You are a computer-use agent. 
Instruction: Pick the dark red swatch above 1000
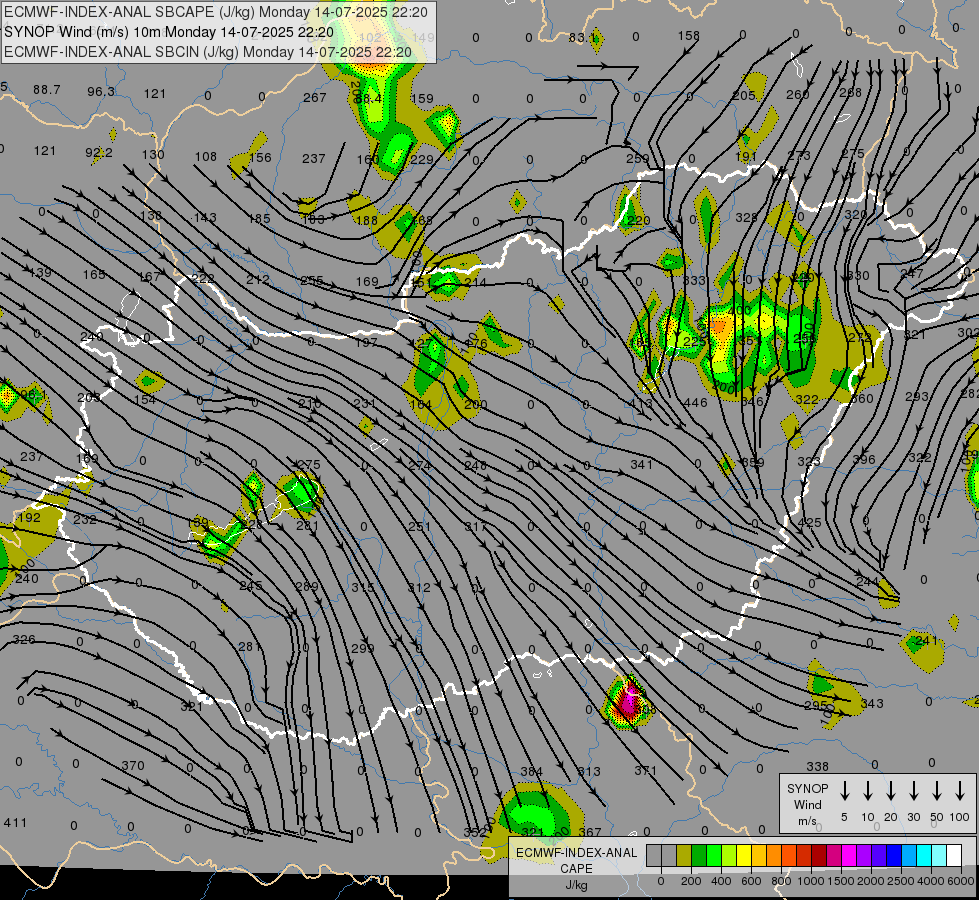coord(819,855)
